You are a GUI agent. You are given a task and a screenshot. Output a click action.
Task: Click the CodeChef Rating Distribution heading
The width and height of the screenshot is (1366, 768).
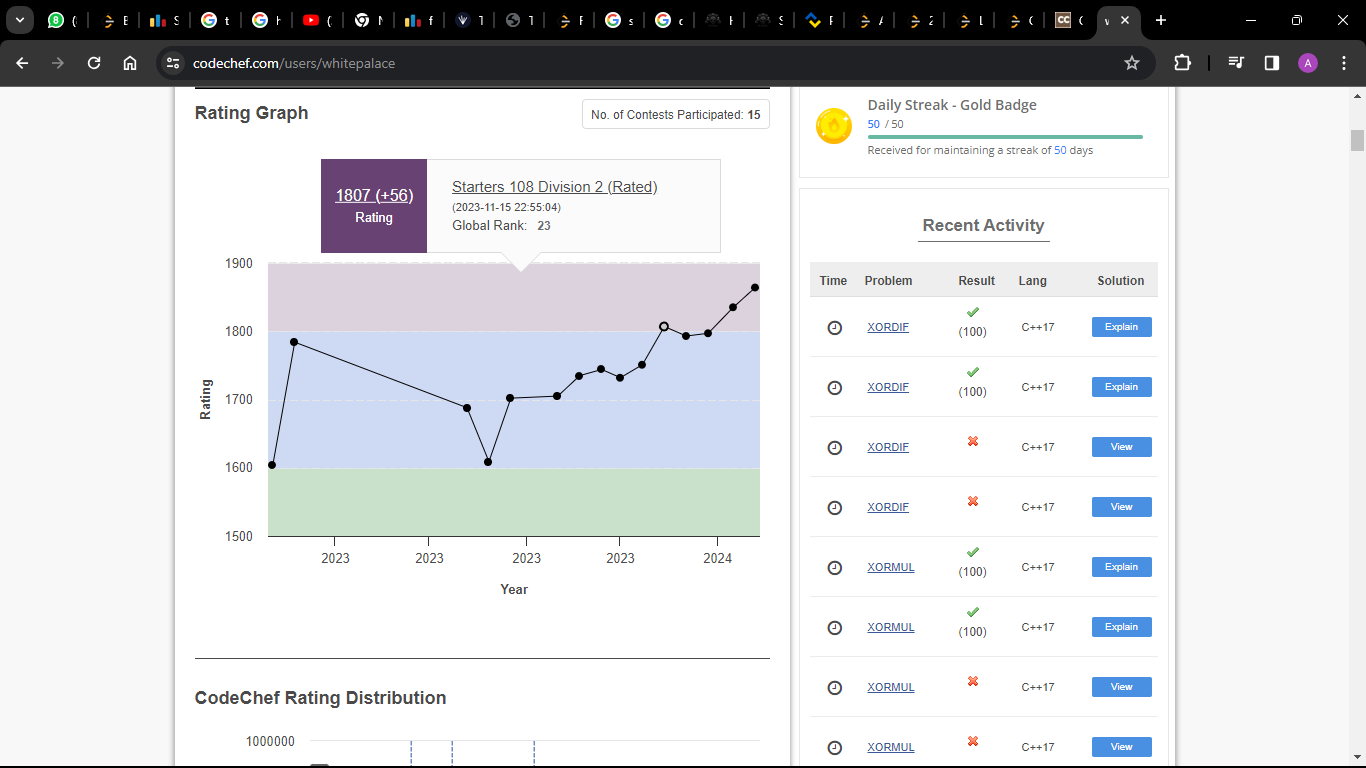point(320,698)
